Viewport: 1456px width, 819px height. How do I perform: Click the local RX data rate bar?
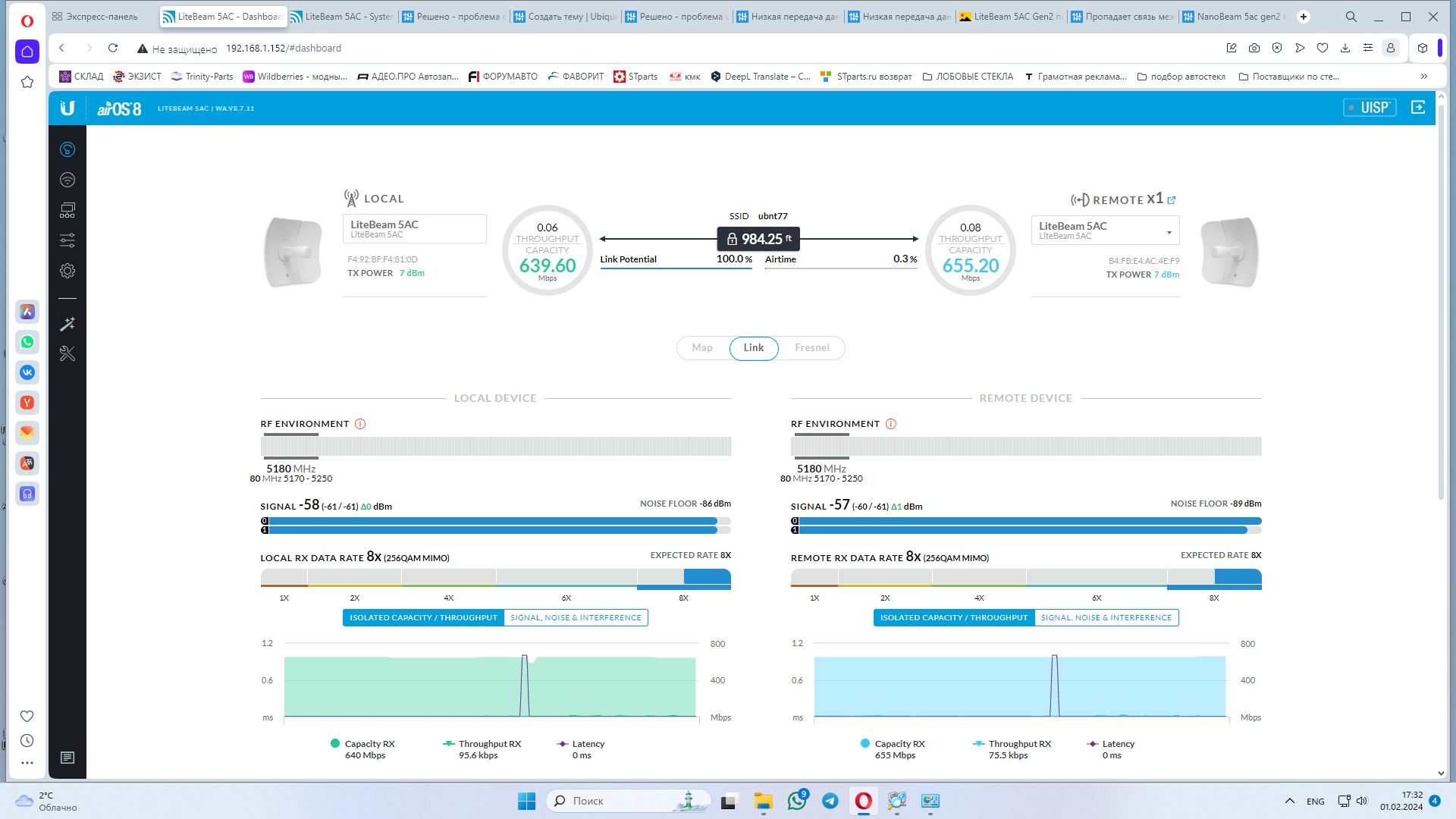[496, 578]
